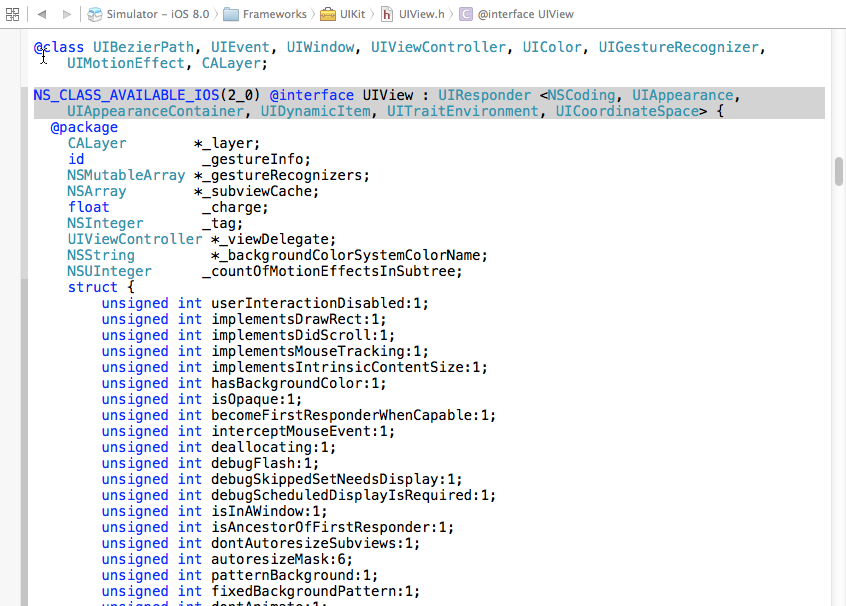Click the UIKit toolbox icon
This screenshot has width=846, height=606.
coord(328,14)
